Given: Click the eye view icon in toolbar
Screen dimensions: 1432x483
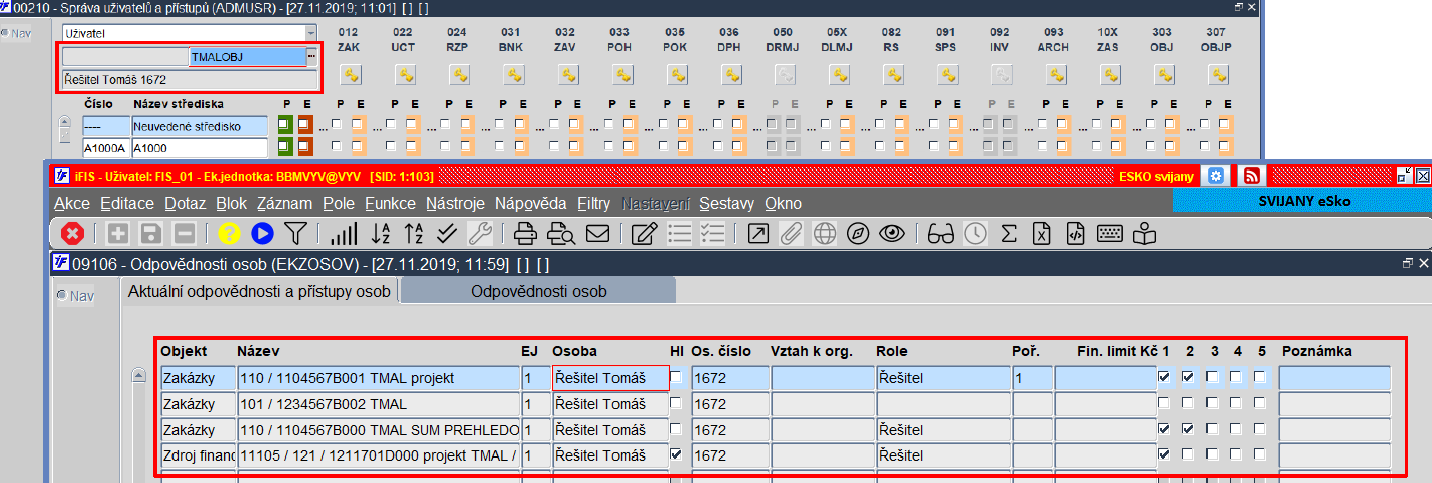Looking at the screenshot, I should [891, 234].
